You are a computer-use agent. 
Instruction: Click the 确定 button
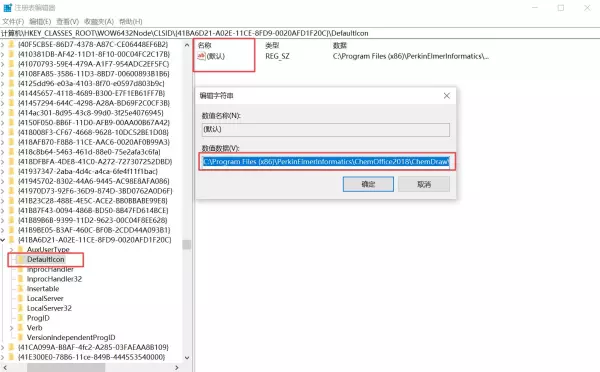368,184
